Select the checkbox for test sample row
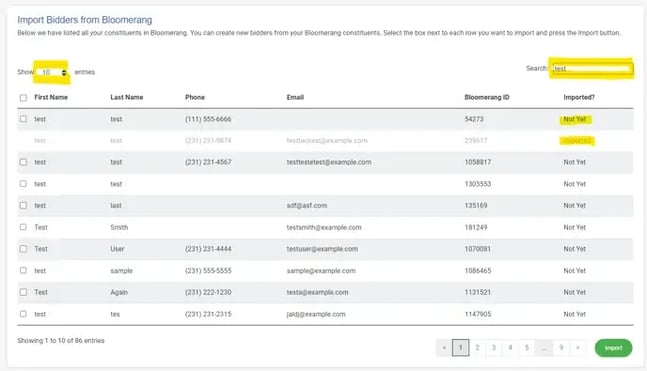647x371 pixels. 23,270
